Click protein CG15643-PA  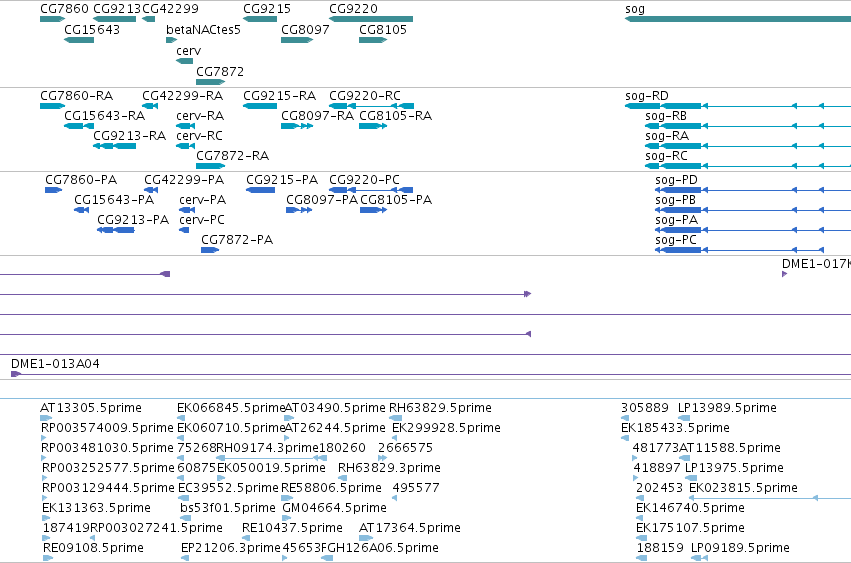pos(114,200)
